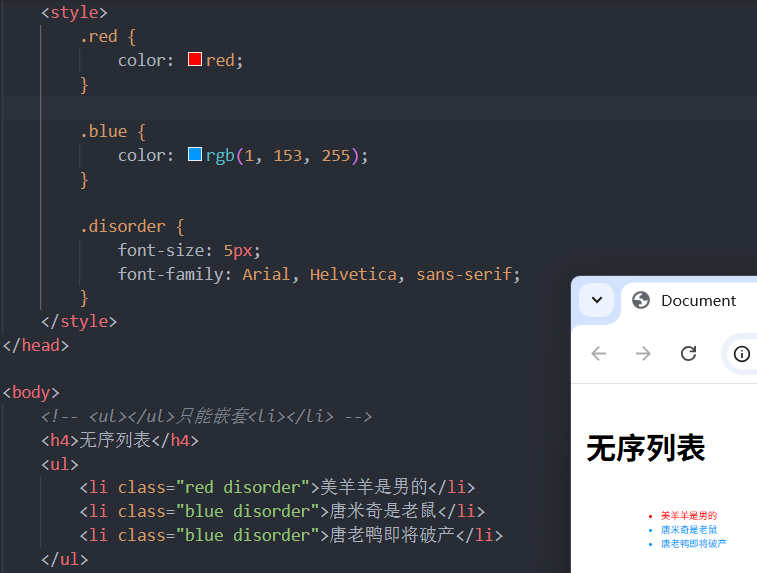The width and height of the screenshot is (757, 573).
Task: Click code line containing 唐老鸭即将破产
Action: 292,535
